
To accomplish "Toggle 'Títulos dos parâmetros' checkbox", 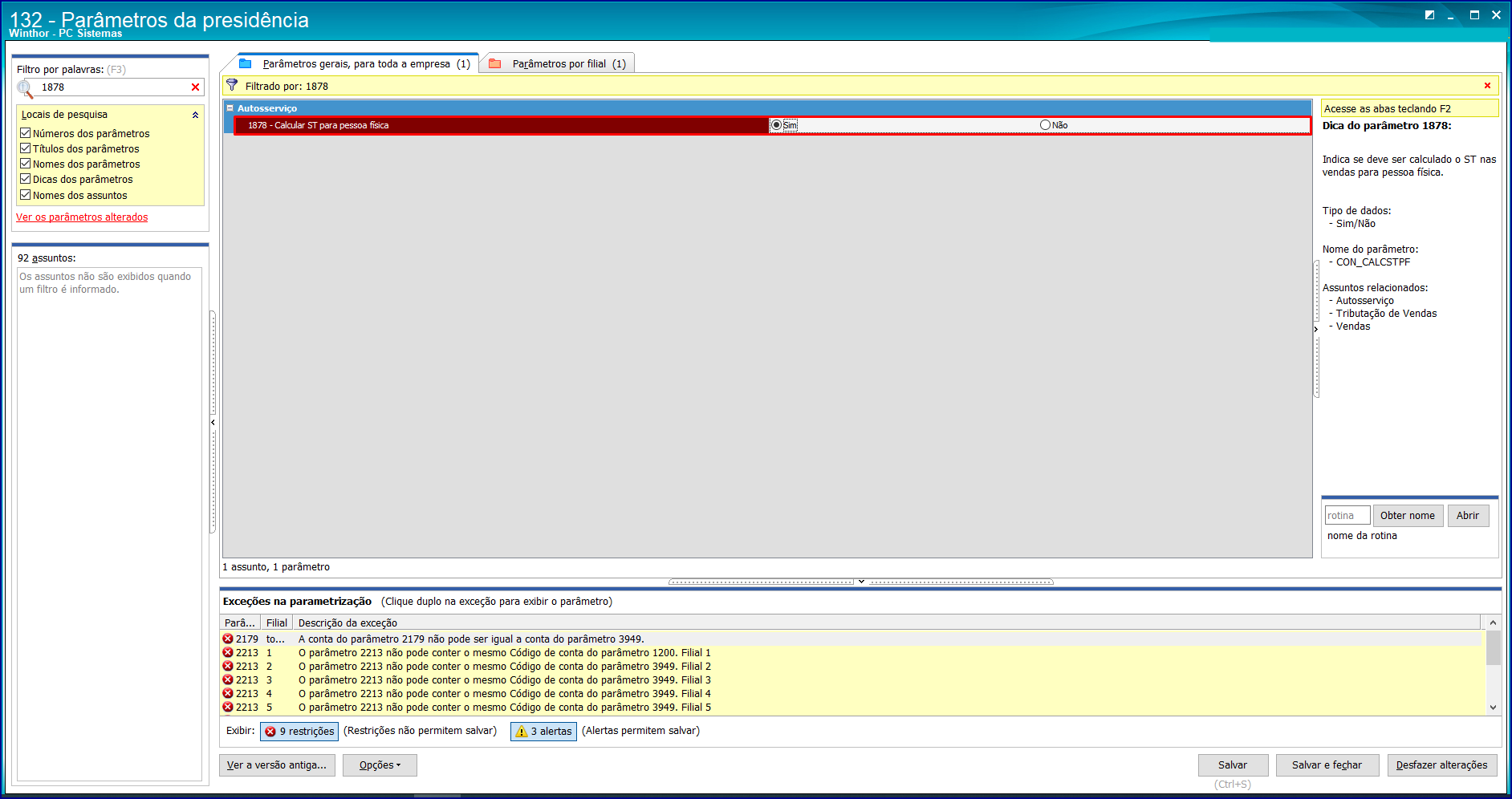I will tap(26, 148).
